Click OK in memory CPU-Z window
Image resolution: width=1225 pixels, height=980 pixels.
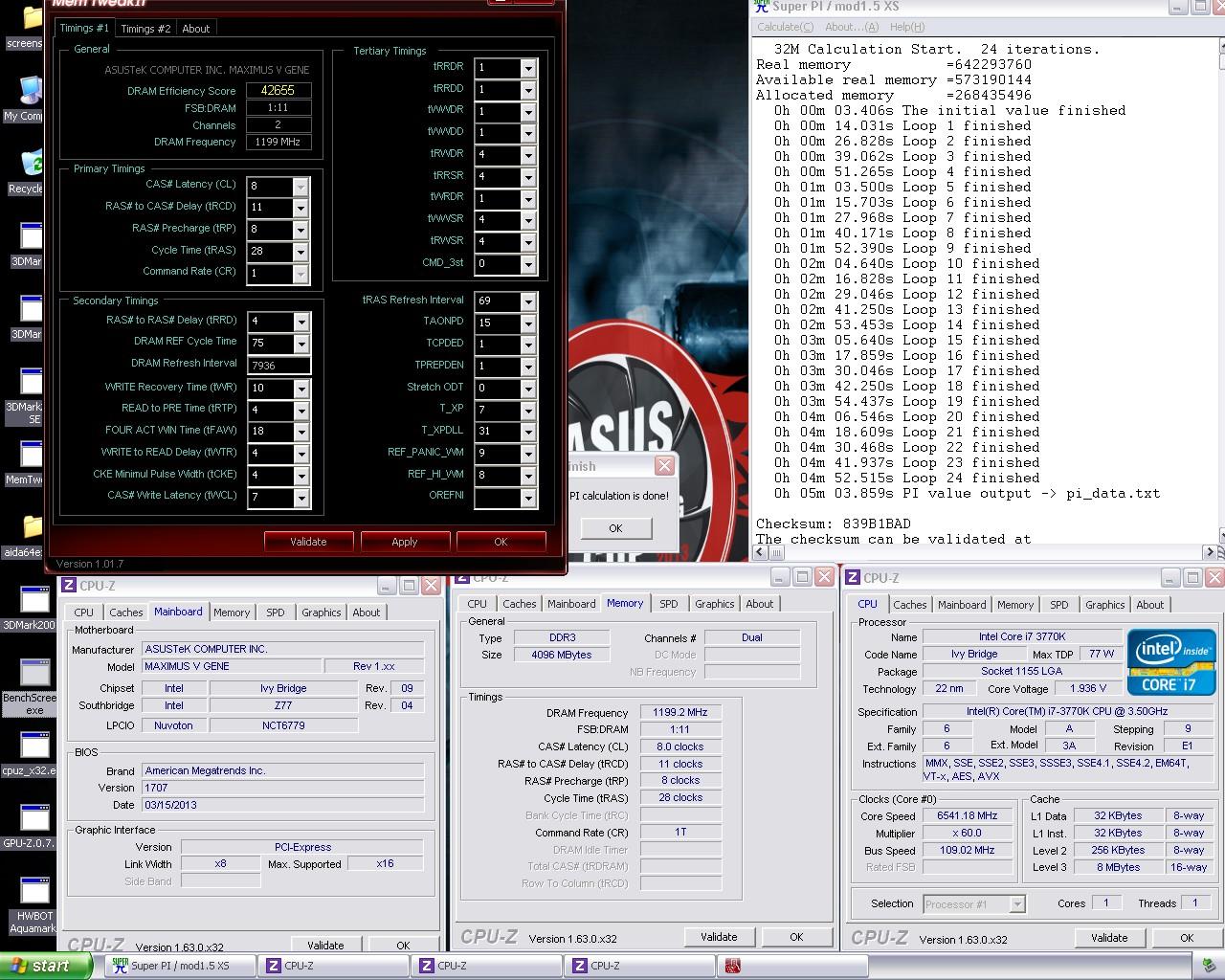(796, 937)
